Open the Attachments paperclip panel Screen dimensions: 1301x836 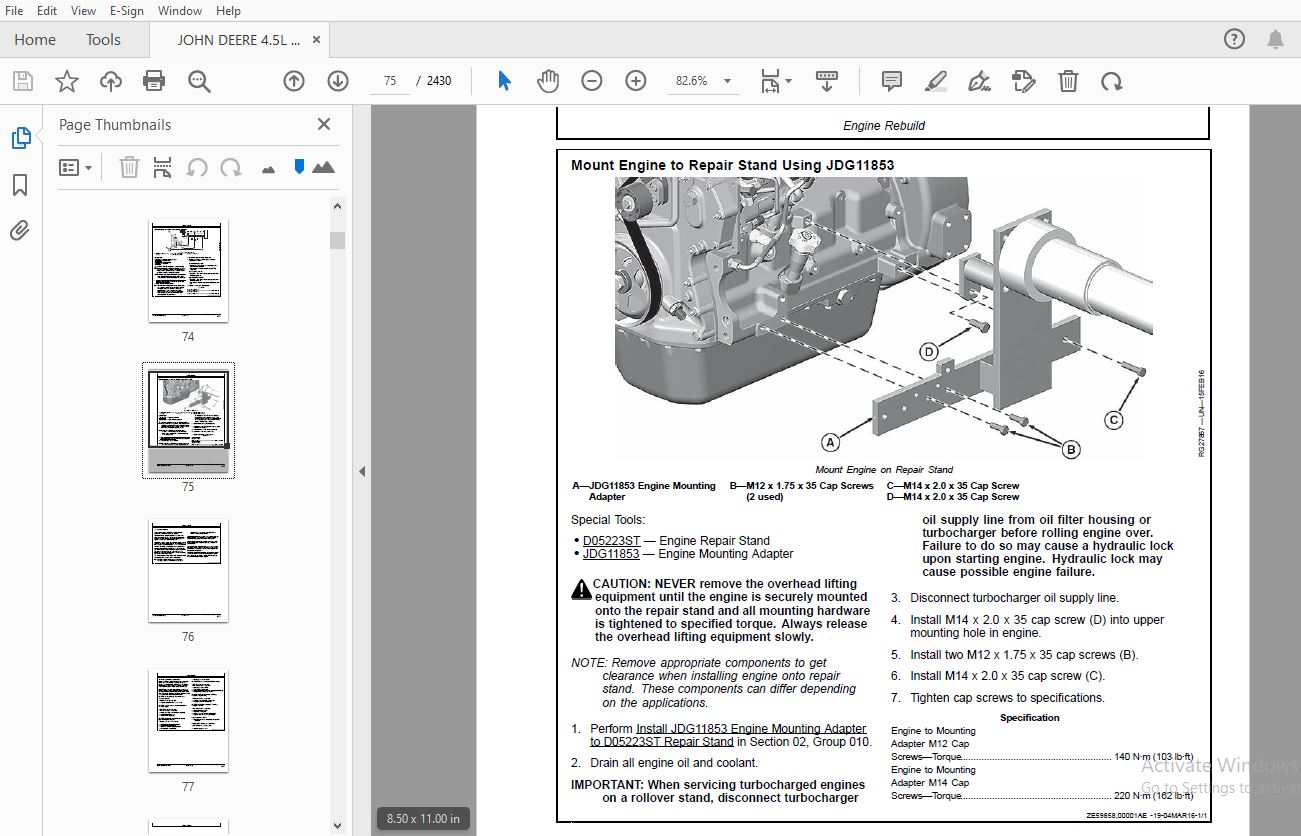(x=20, y=231)
